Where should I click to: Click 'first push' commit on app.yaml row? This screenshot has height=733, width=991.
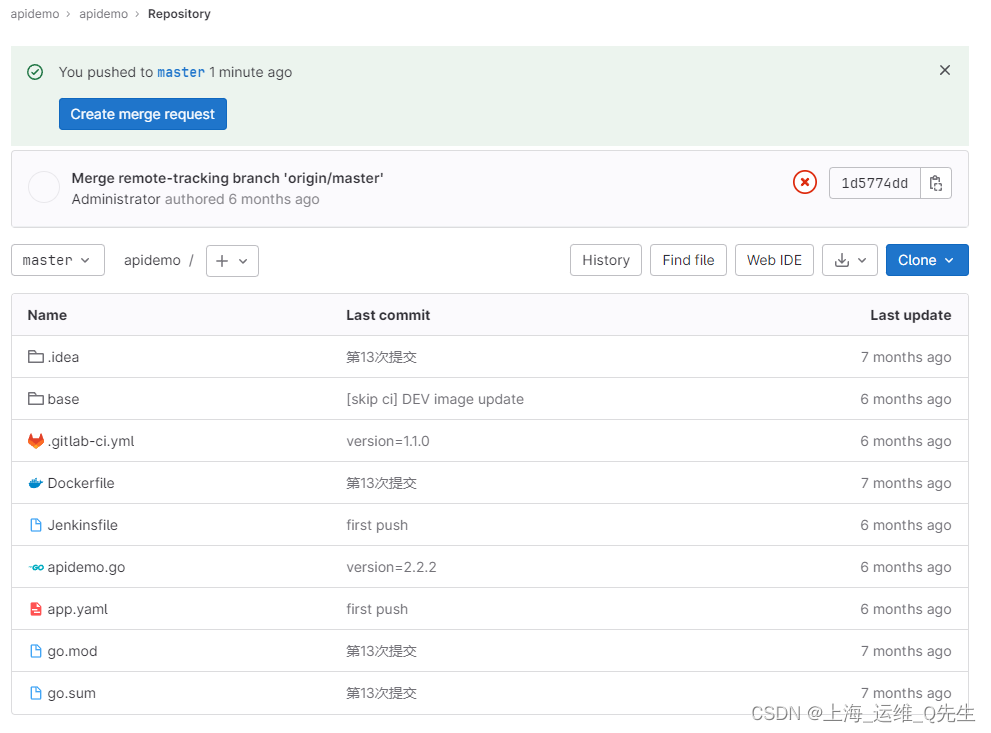coord(377,609)
